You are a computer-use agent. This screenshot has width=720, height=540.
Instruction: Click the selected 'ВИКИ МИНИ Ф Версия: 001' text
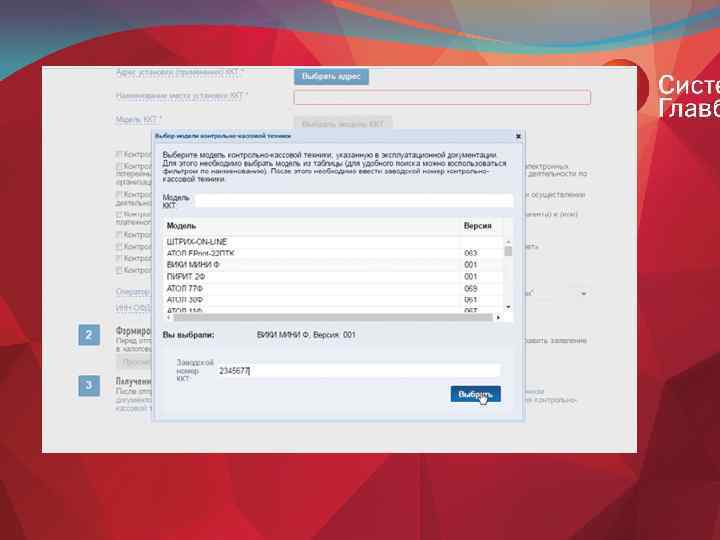(x=306, y=335)
